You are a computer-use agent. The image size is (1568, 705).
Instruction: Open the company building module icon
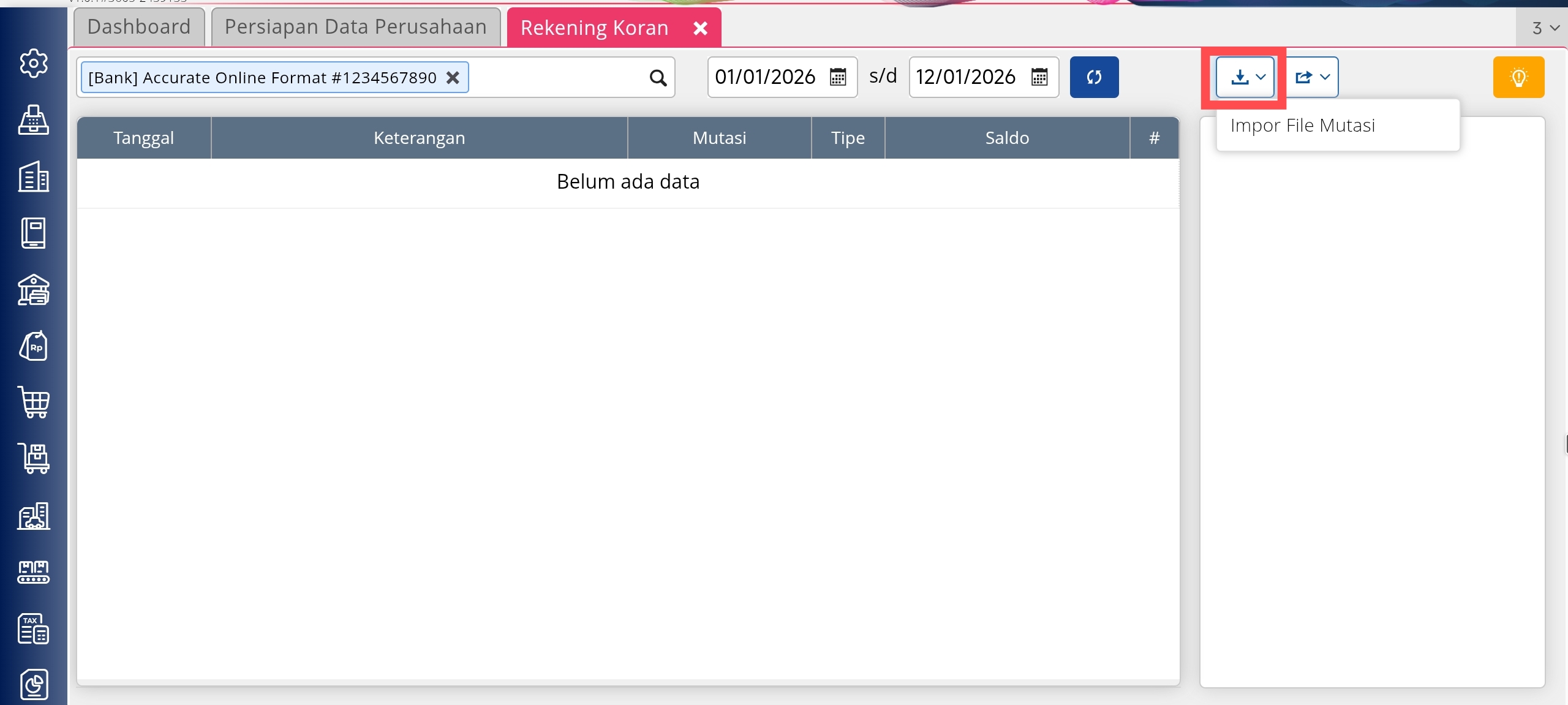[x=33, y=176]
